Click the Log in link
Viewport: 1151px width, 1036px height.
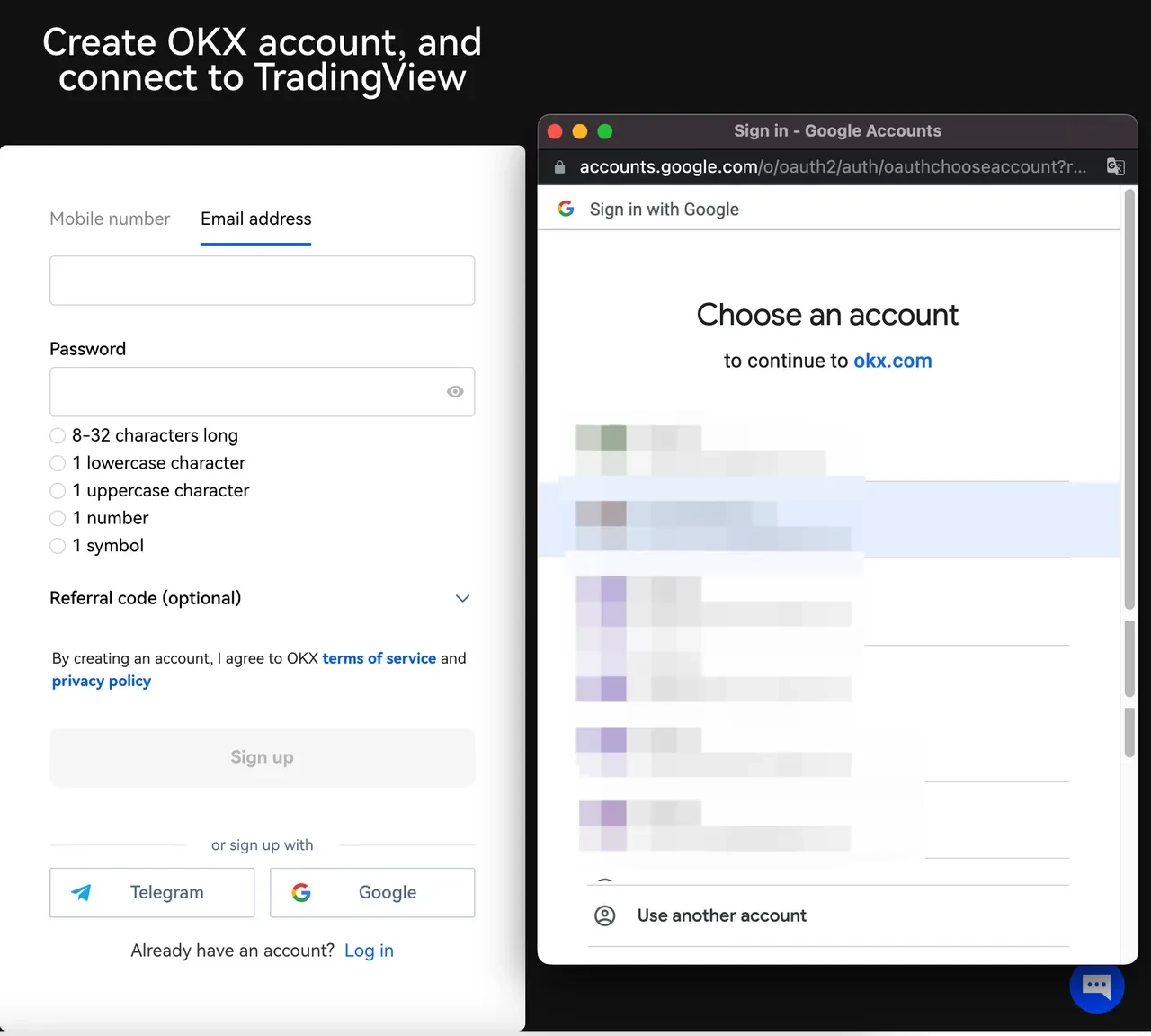(x=369, y=951)
